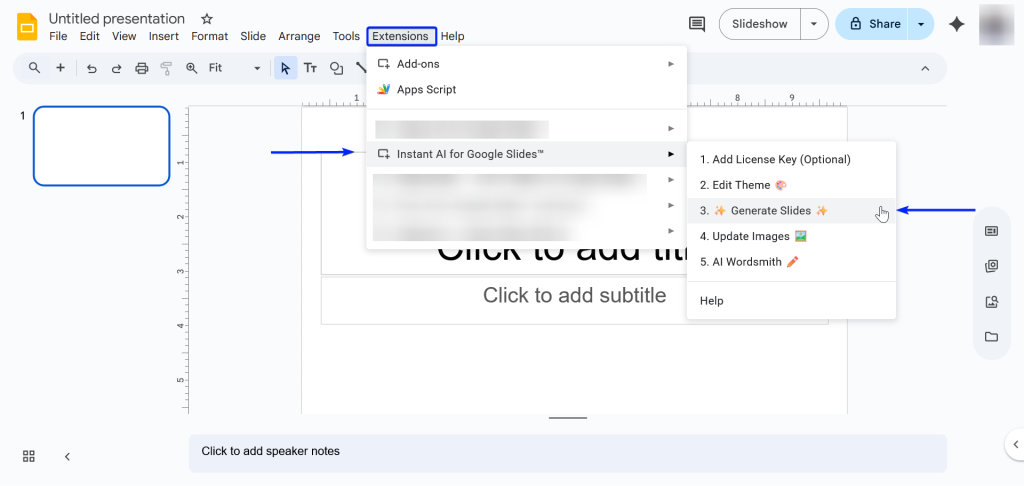
Task: Click the Share button
Action: pyautogui.click(x=873, y=24)
